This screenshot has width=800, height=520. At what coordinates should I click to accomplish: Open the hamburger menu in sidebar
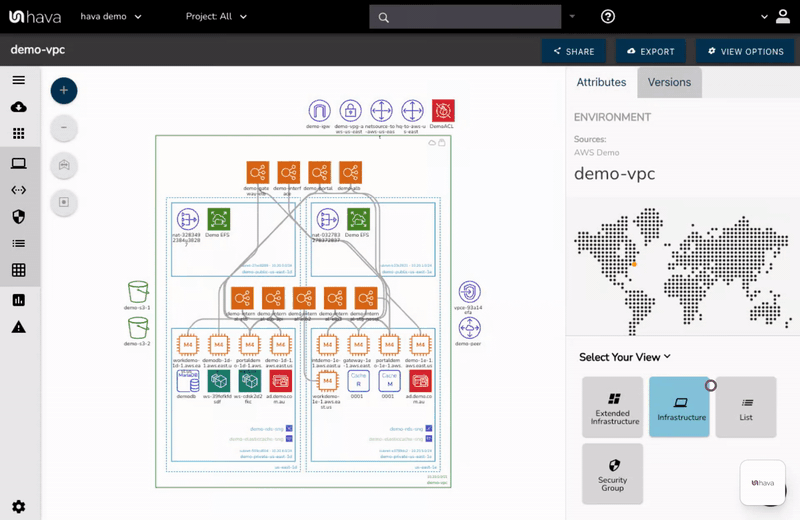pyautogui.click(x=18, y=80)
